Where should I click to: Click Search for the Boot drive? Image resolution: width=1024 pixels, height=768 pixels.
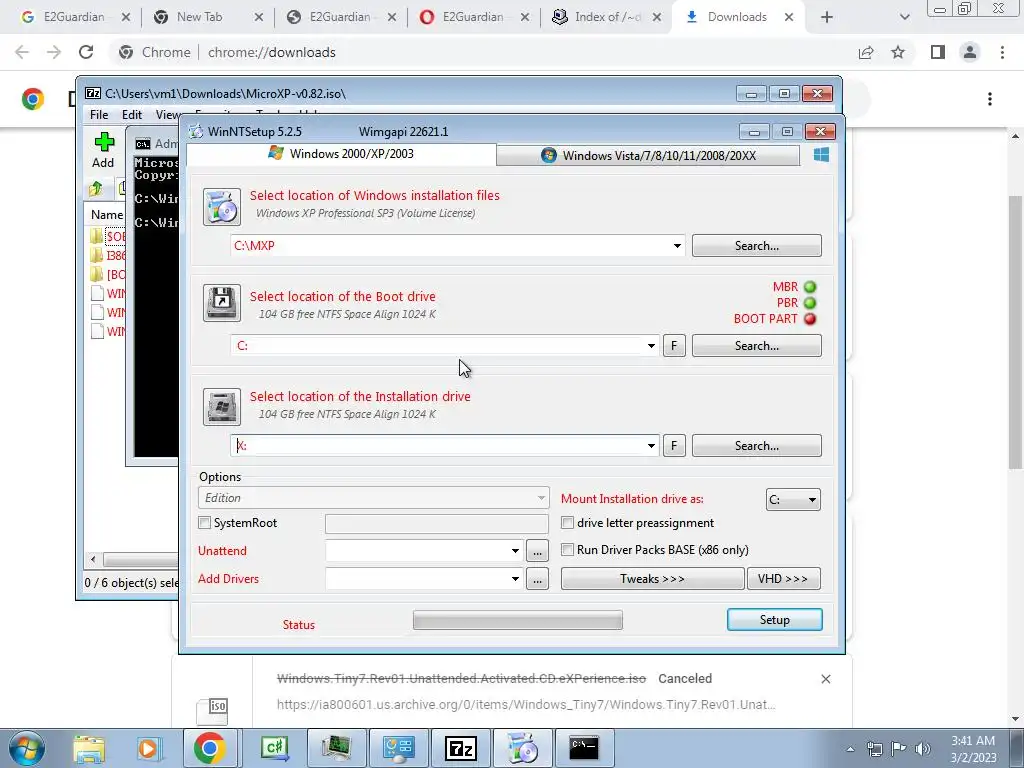click(757, 345)
